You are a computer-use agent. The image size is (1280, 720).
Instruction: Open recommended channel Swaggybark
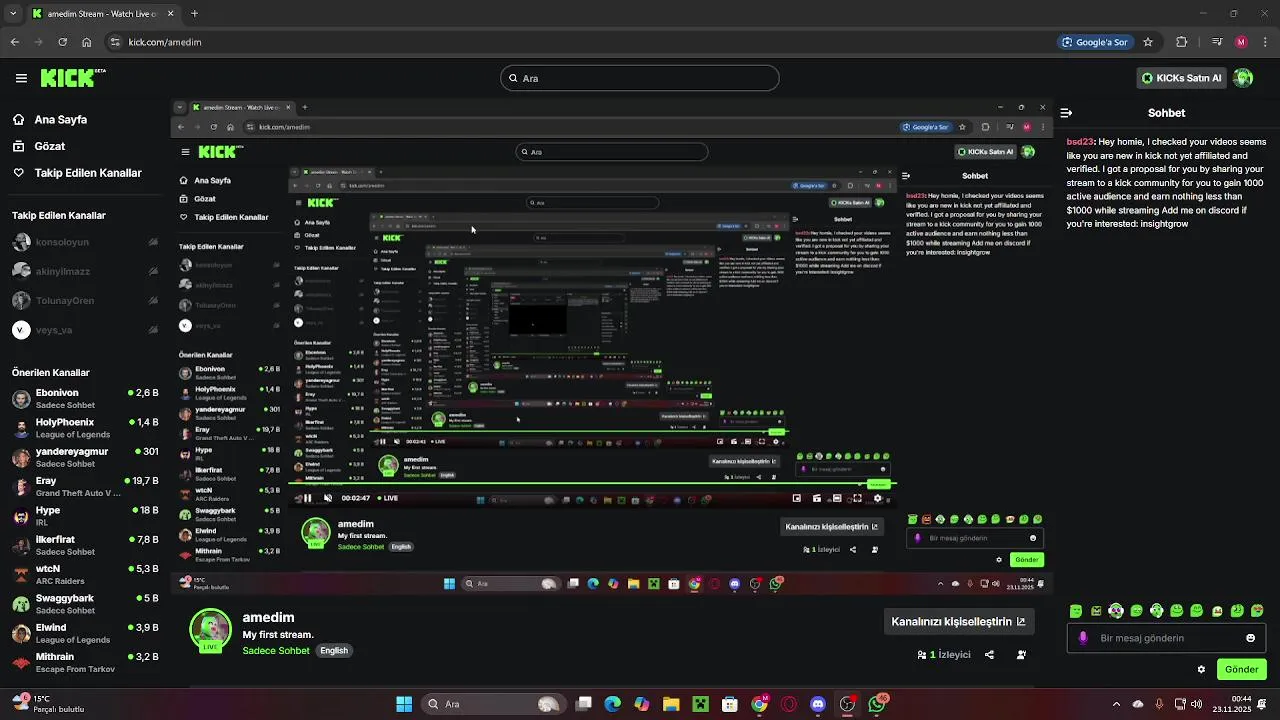click(x=85, y=604)
